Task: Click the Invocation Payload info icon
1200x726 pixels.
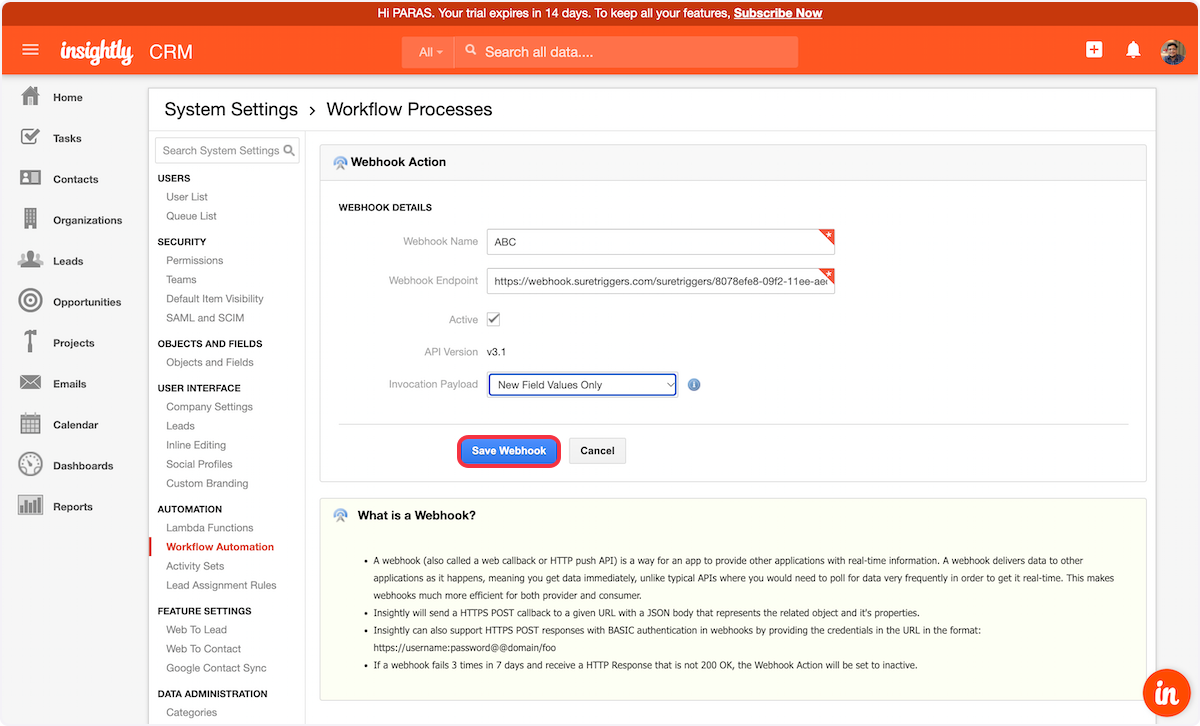Action: point(694,384)
